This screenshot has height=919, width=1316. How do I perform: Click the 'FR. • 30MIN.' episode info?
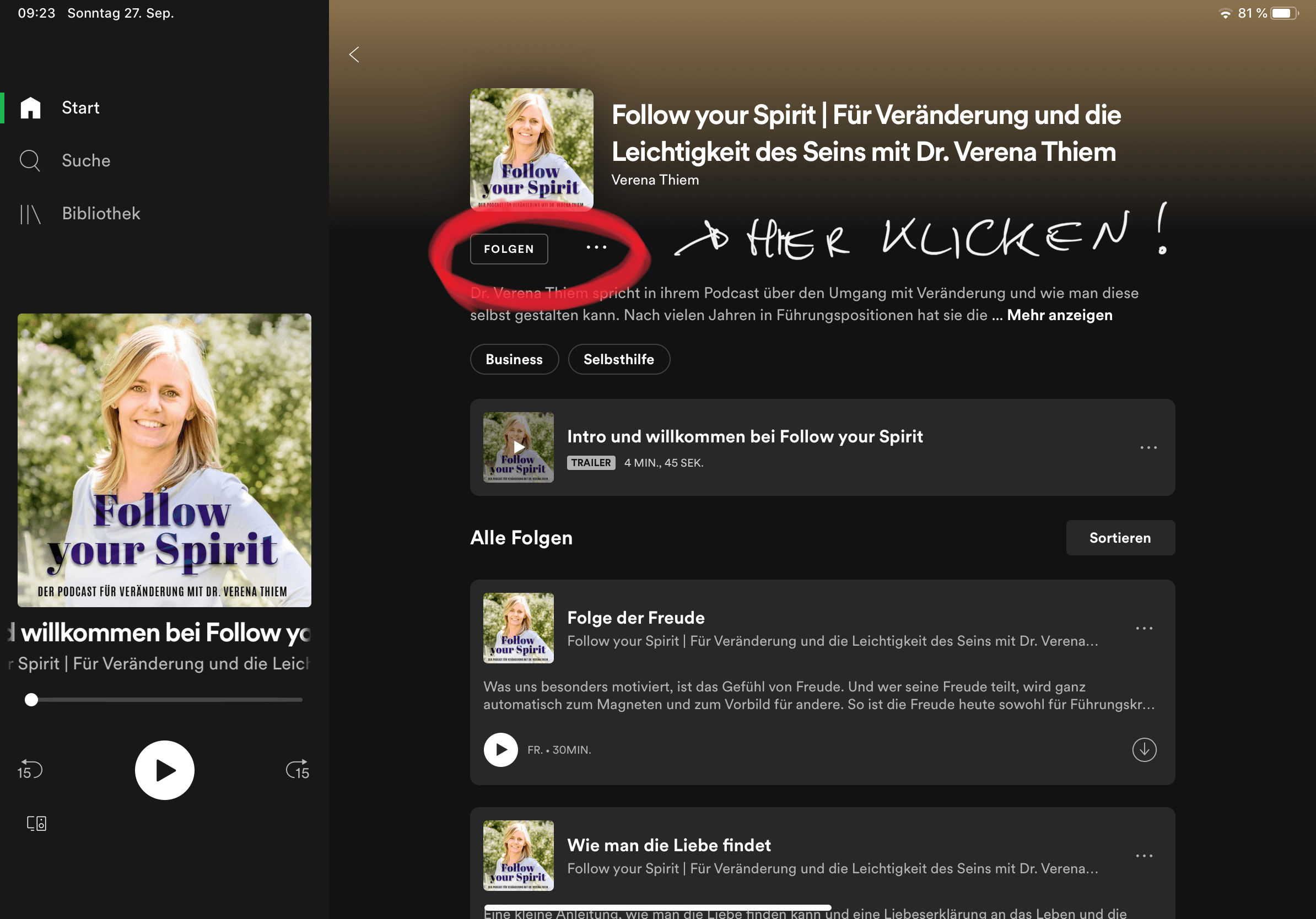tap(559, 750)
